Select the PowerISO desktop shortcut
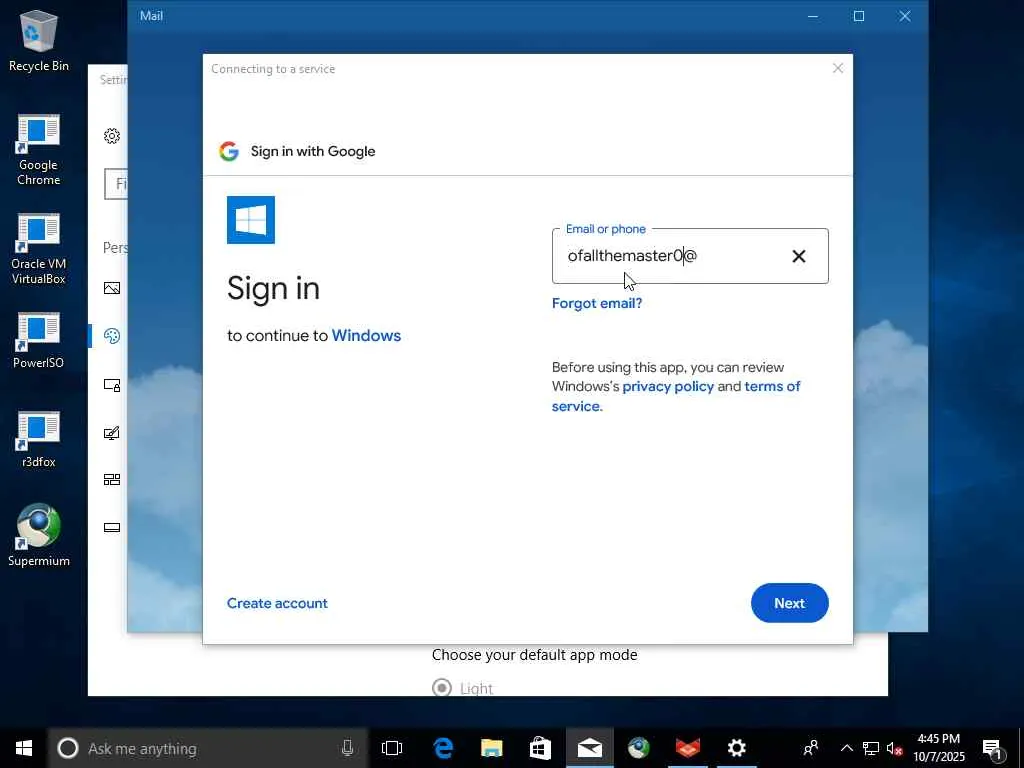The height and width of the screenshot is (768, 1024). tap(39, 340)
